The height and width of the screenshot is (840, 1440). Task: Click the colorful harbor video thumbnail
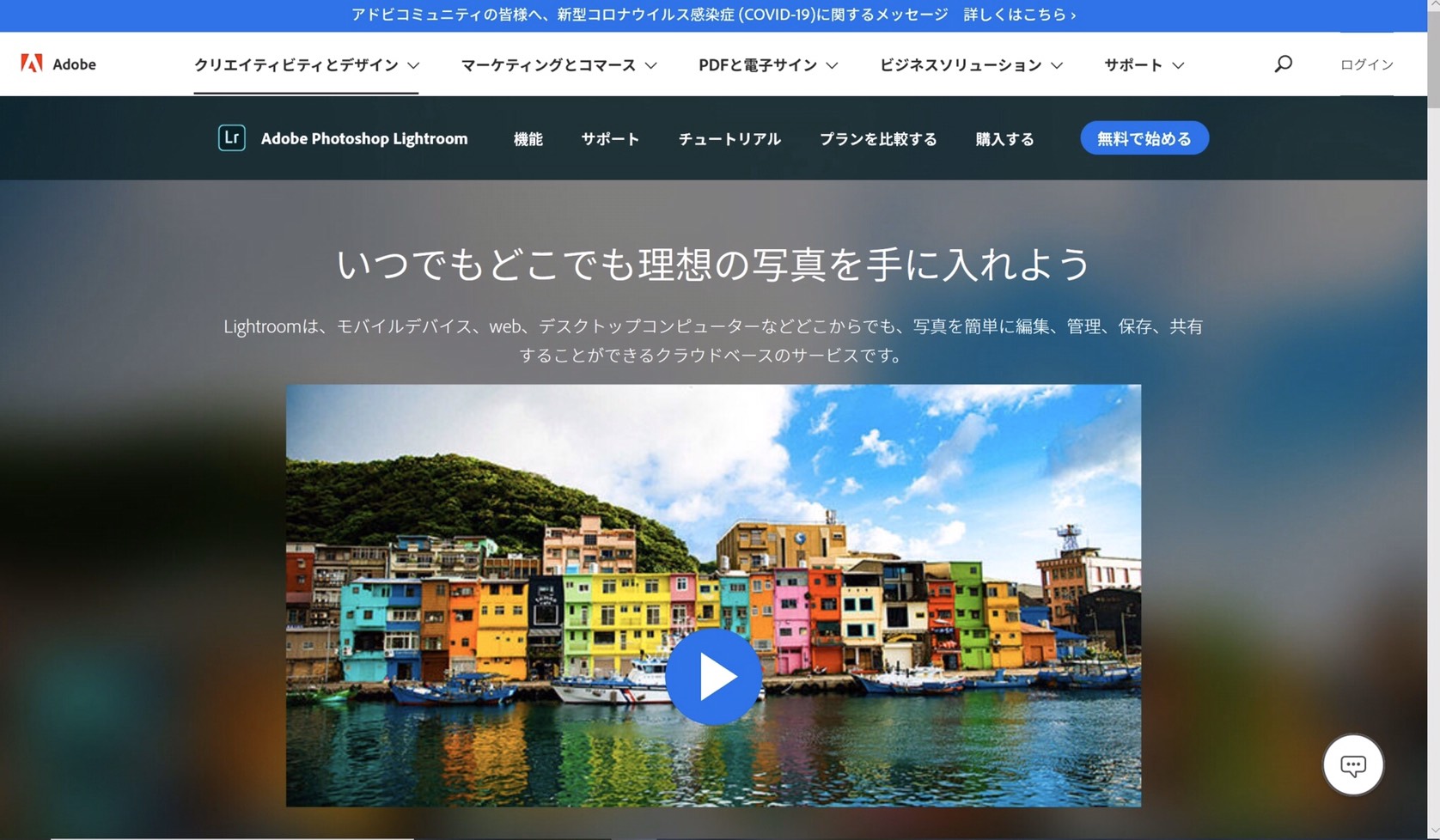tap(713, 595)
